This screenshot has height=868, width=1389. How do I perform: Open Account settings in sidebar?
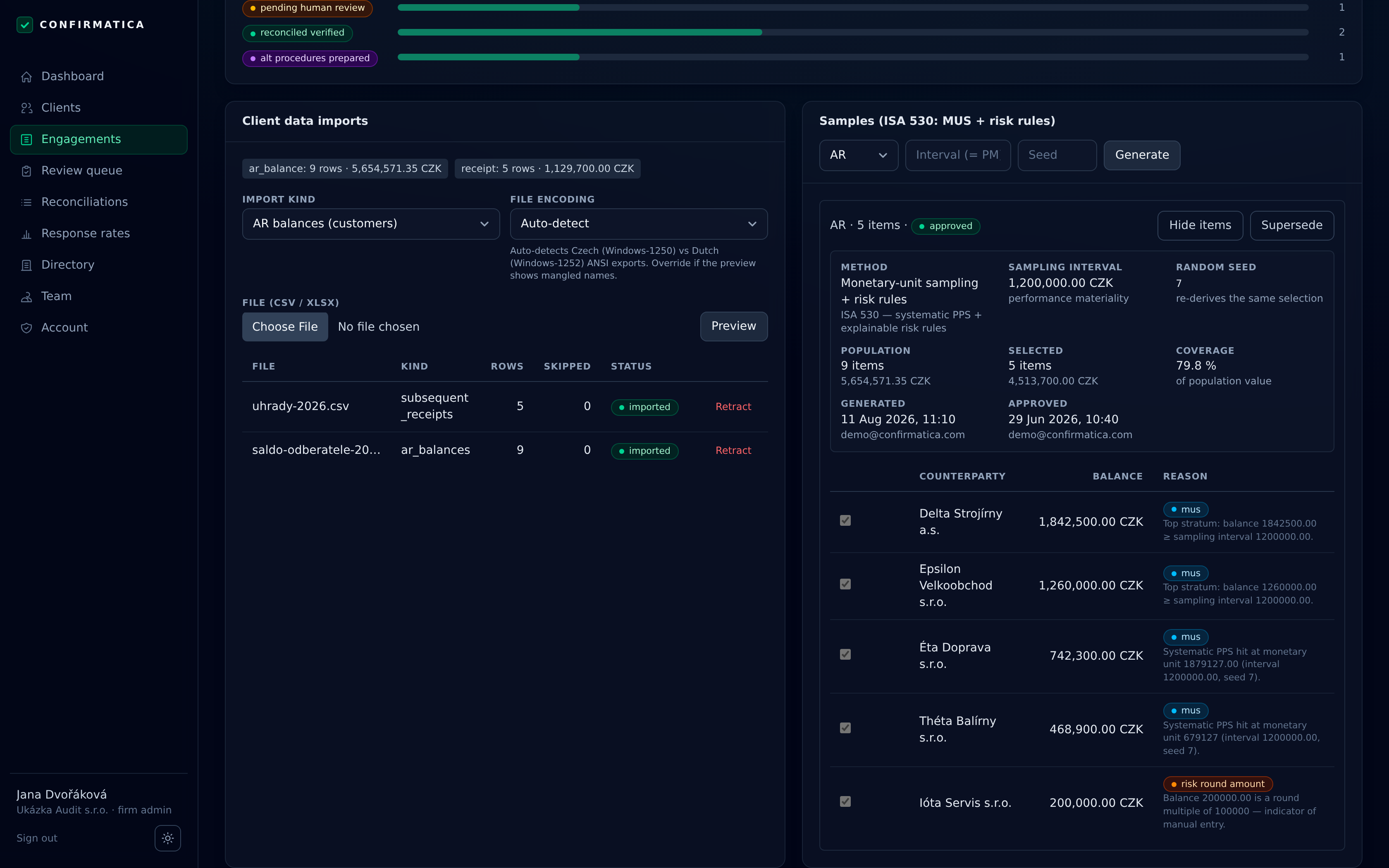(99, 328)
